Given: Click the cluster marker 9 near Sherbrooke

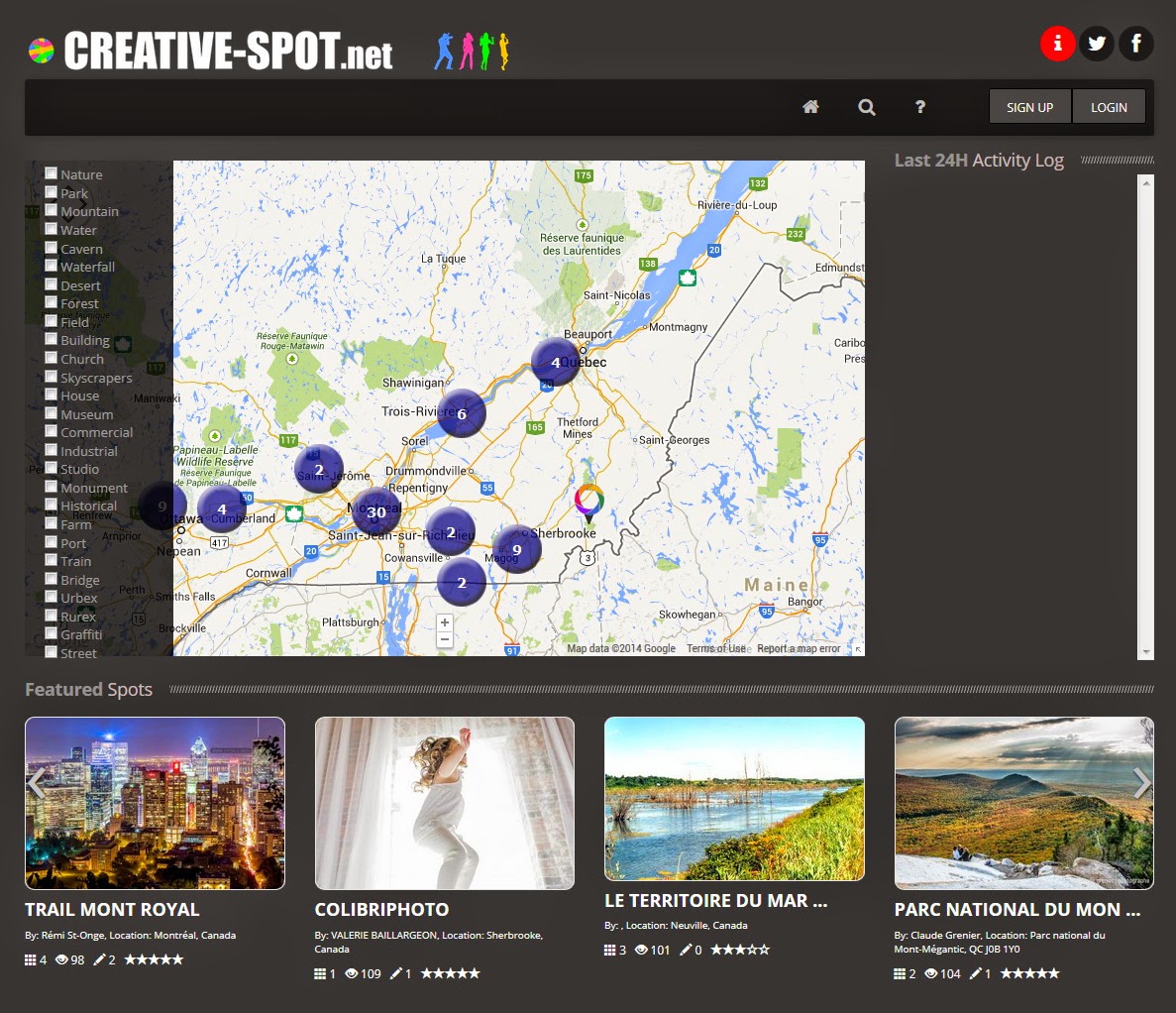Looking at the screenshot, I should [517, 549].
